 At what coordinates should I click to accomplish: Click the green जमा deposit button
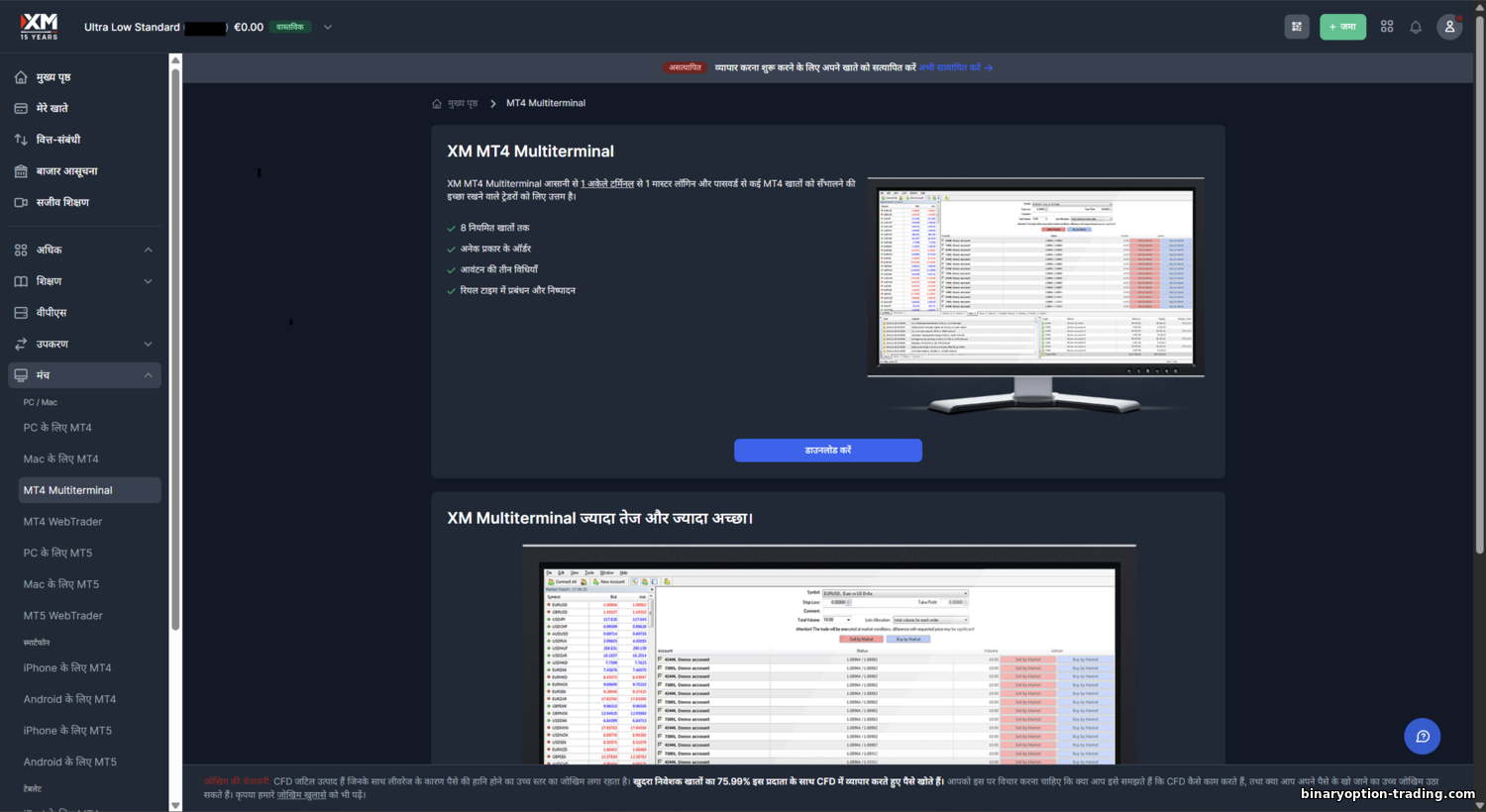point(1342,27)
